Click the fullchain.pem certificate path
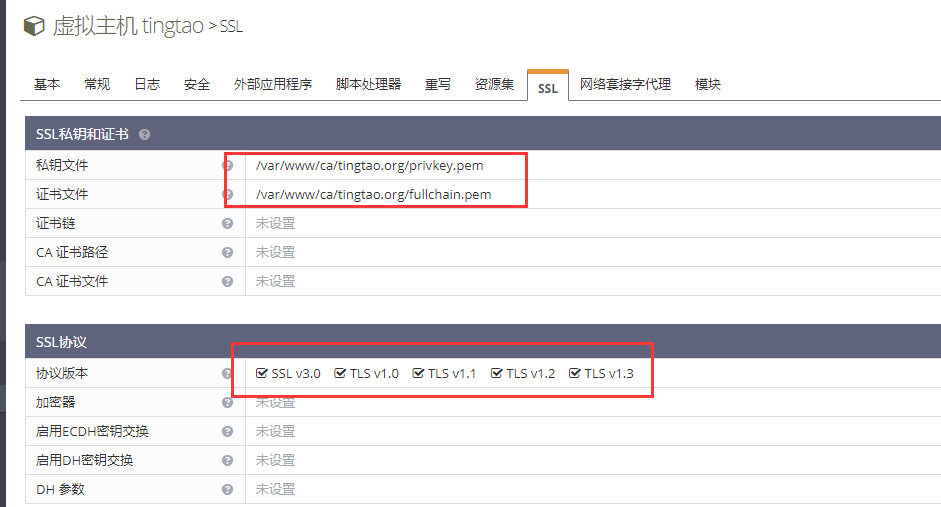The width and height of the screenshot is (941, 507). point(373,194)
